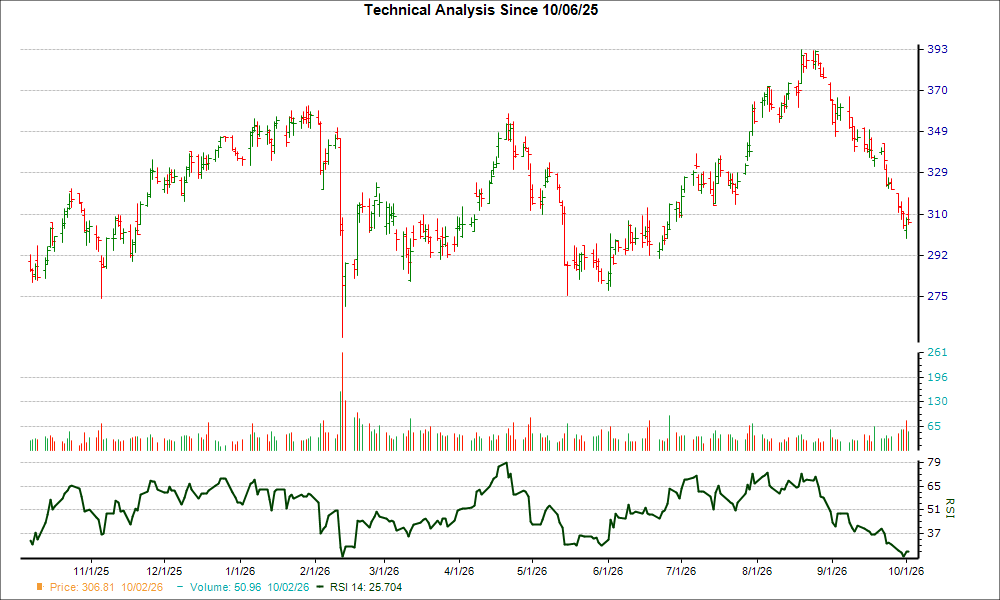Screen dimensions: 1000x600
Task: Click the 275 price axis label
Action: click(937, 296)
